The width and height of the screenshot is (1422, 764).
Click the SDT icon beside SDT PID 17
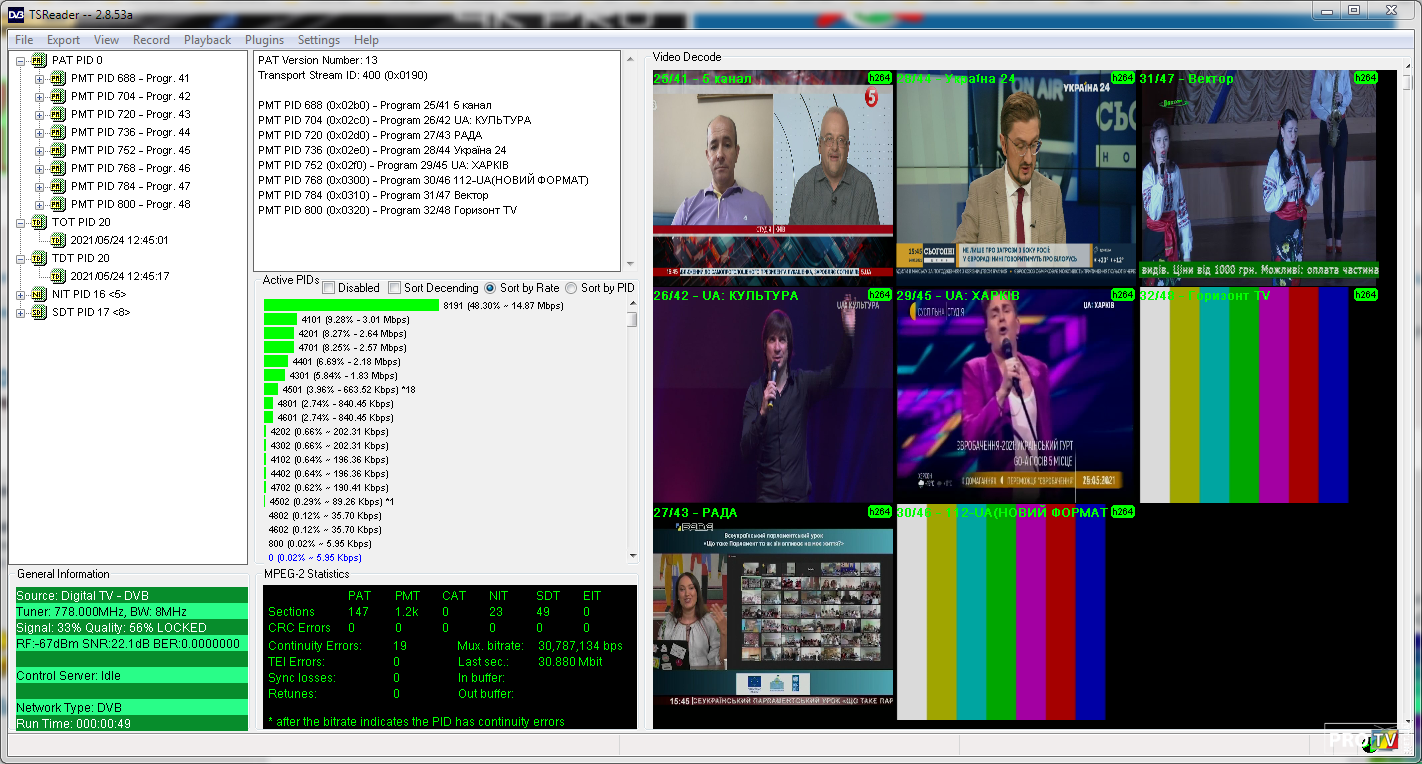click(x=38, y=312)
